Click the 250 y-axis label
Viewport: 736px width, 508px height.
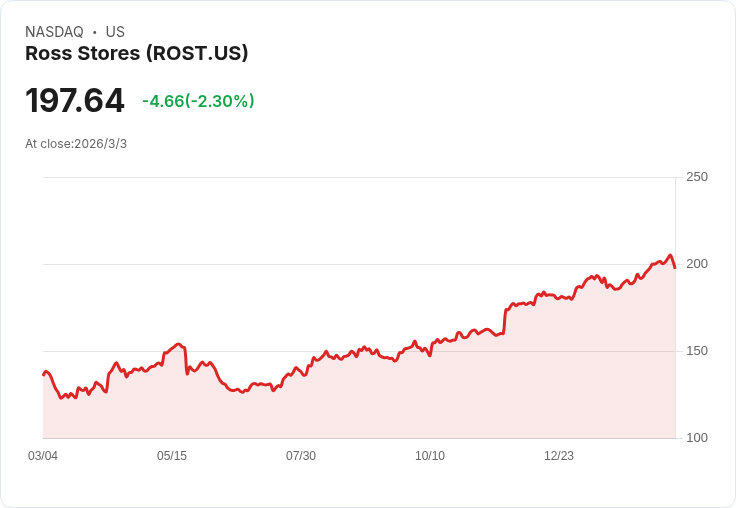697,177
